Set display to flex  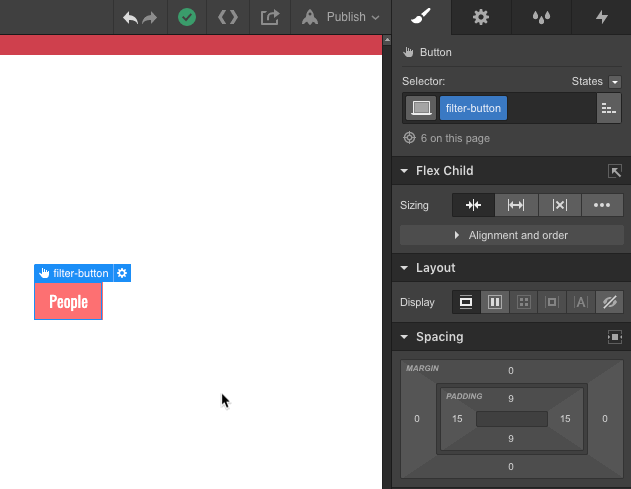495,302
